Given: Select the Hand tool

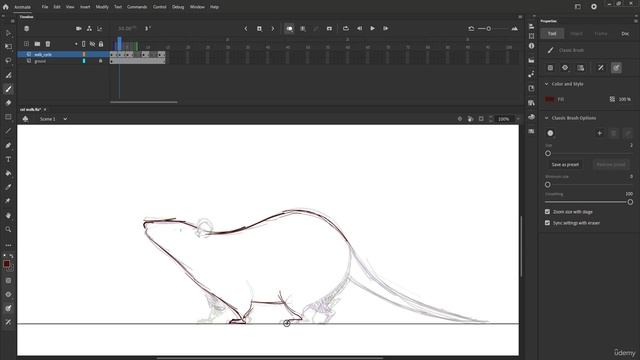Looking at the screenshot, I should click(8, 215).
